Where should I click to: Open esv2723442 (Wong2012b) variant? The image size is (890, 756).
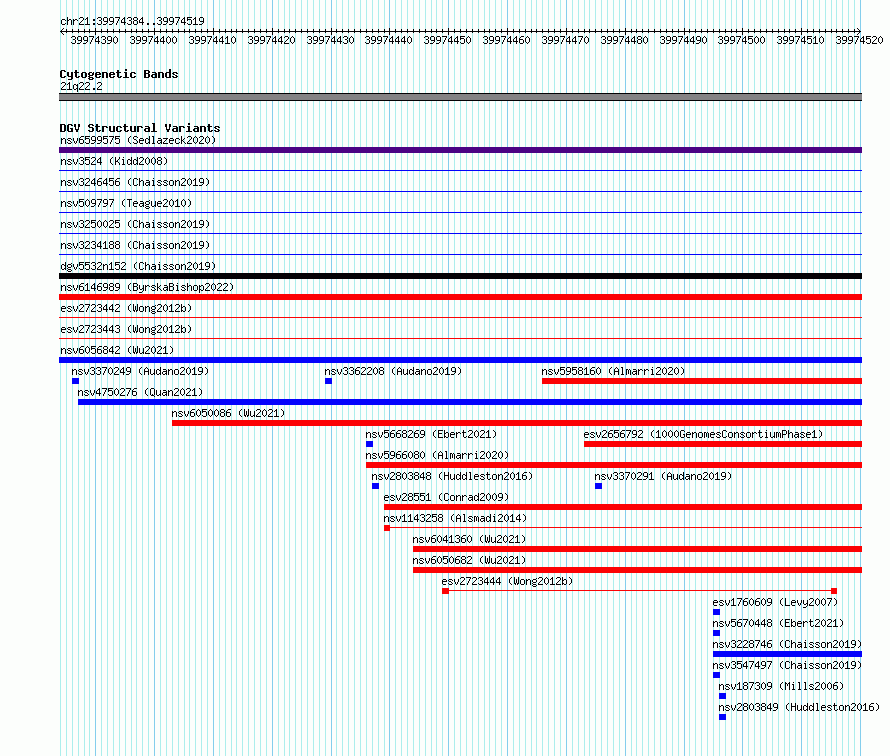(x=126, y=308)
